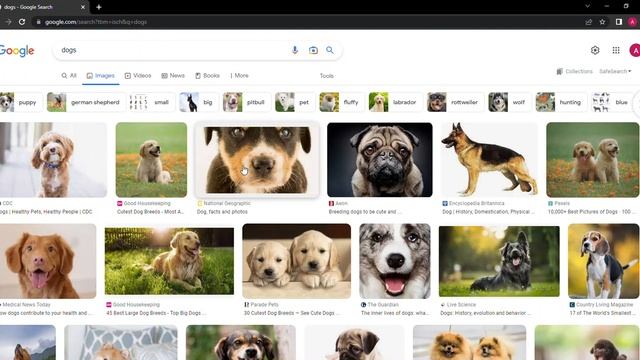Filter by the big chip
640x360 pixels.
(x=198, y=102)
